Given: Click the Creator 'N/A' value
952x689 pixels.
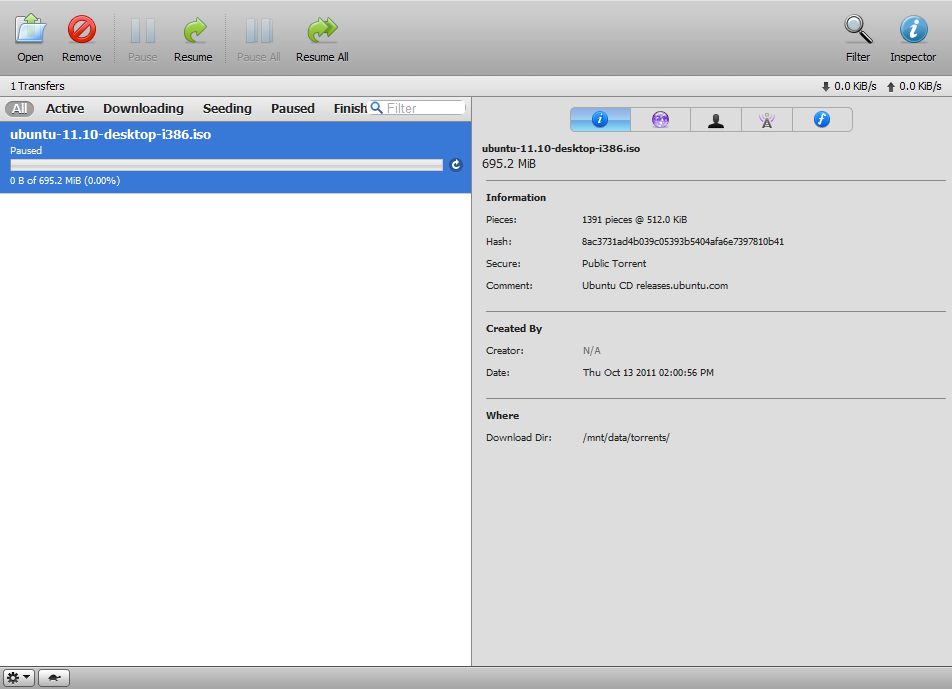Looking at the screenshot, I should click(x=592, y=351).
